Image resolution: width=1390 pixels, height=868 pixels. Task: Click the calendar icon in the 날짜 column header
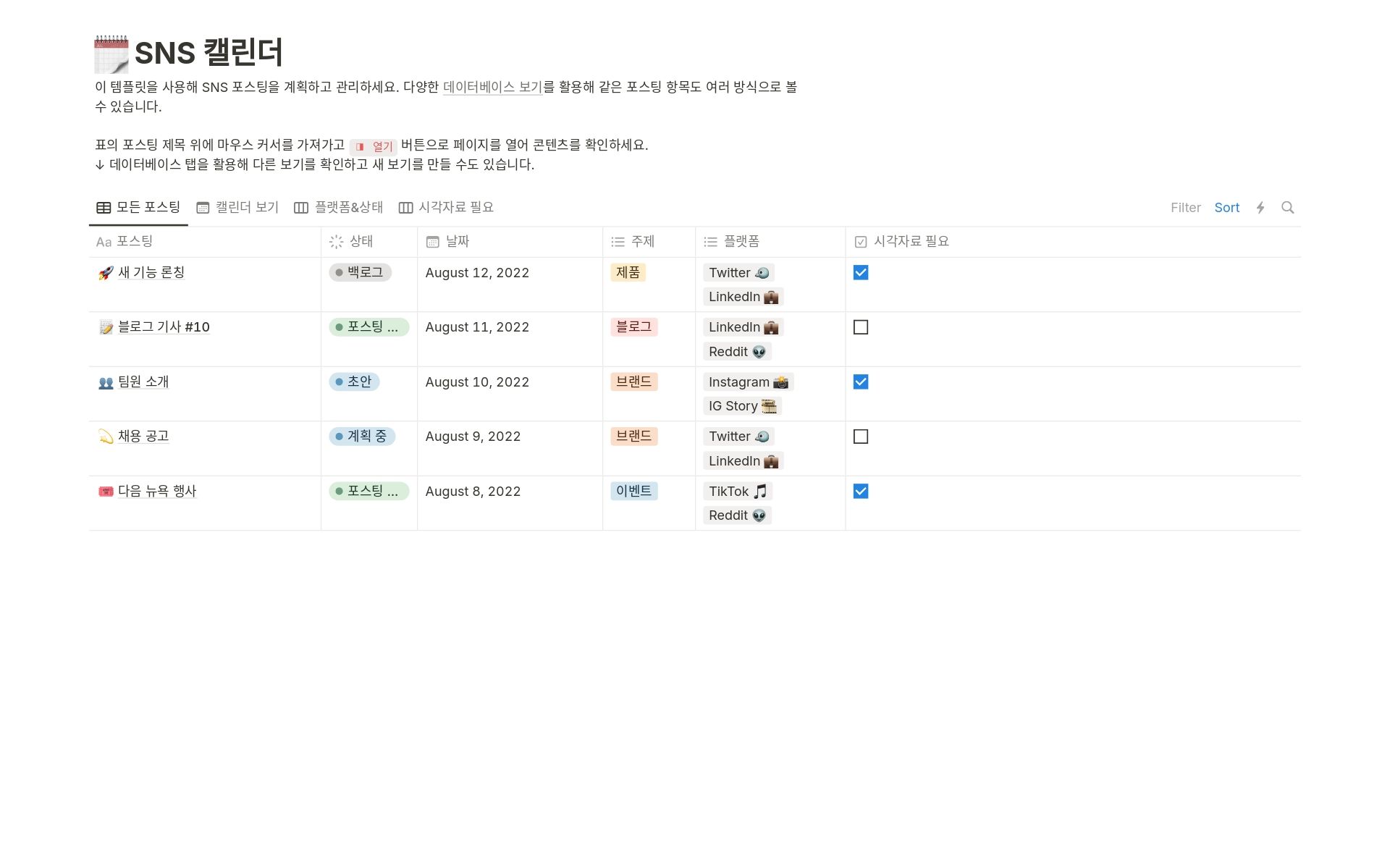[x=432, y=241]
